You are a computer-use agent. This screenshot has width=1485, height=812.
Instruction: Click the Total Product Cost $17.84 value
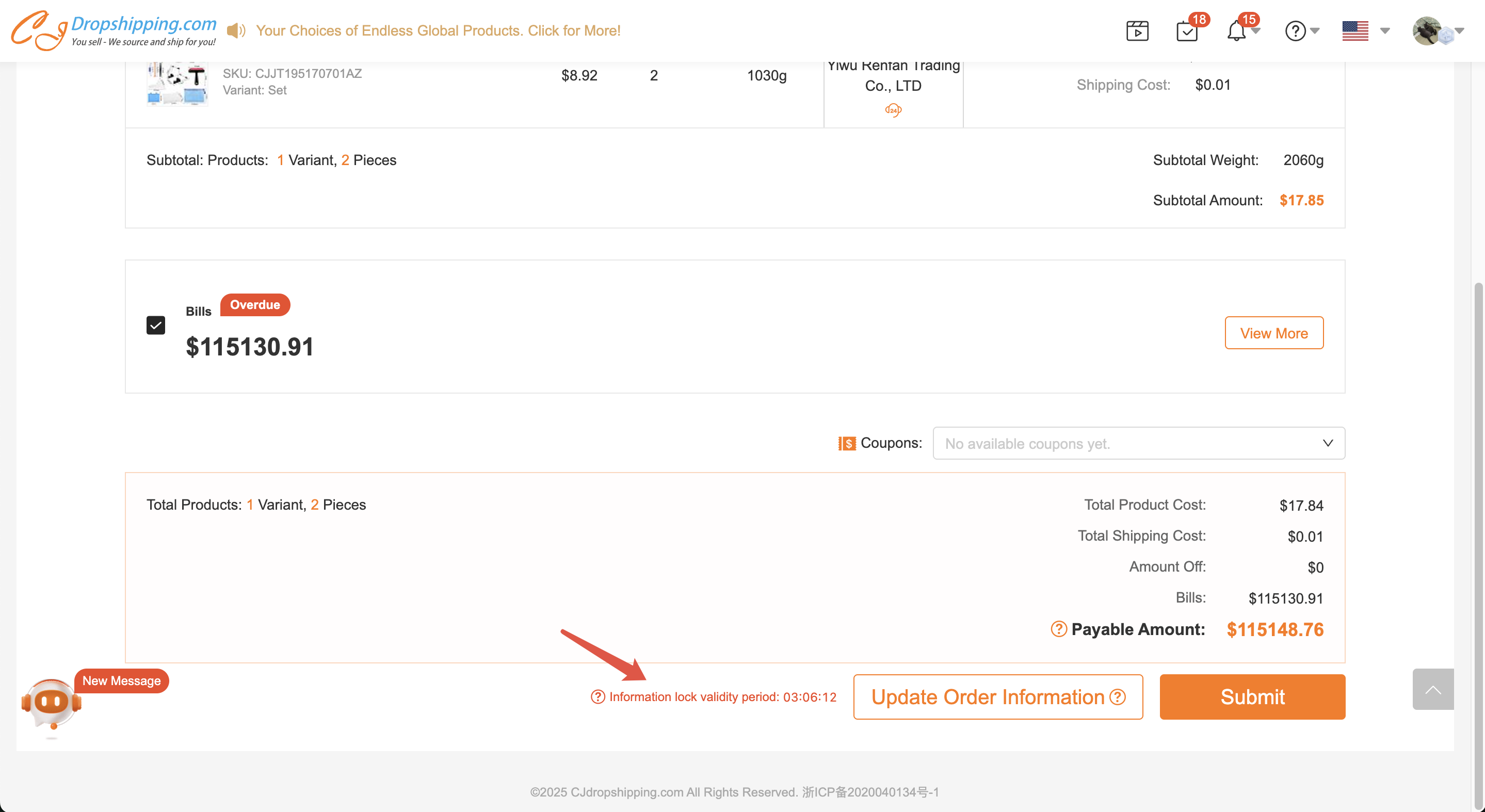coord(1301,506)
